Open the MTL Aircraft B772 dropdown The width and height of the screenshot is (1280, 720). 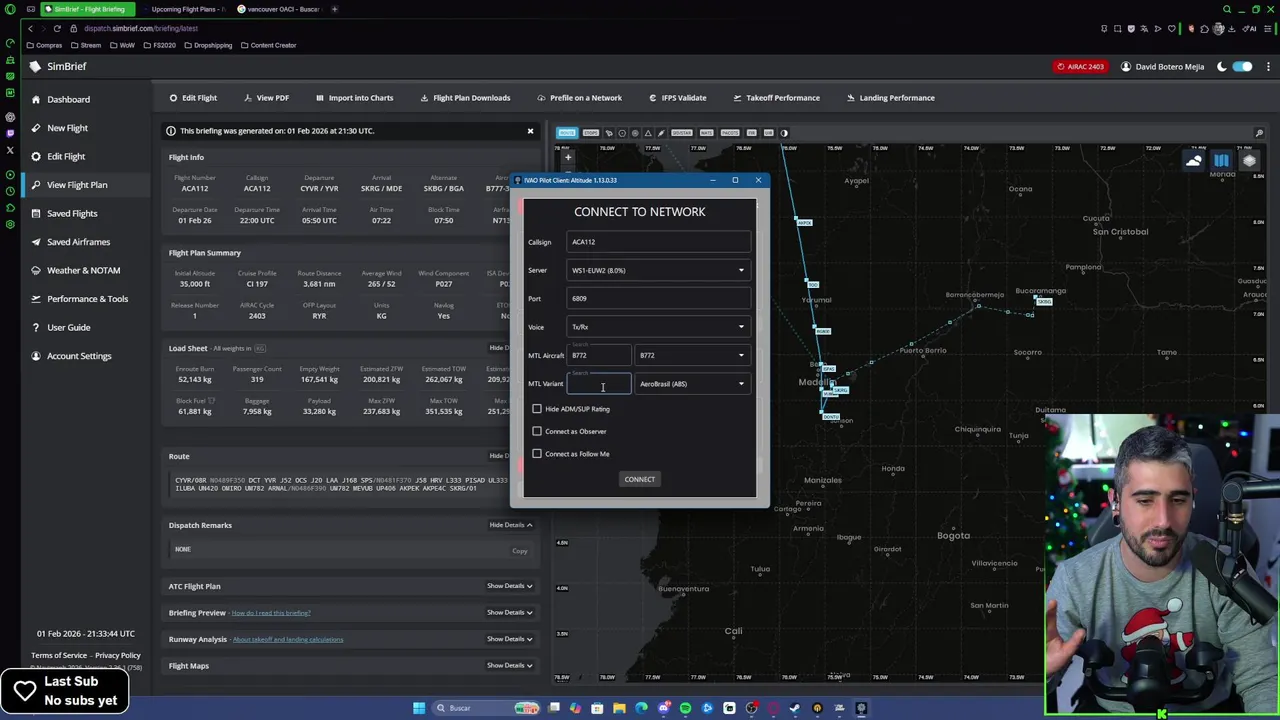click(x=692, y=355)
